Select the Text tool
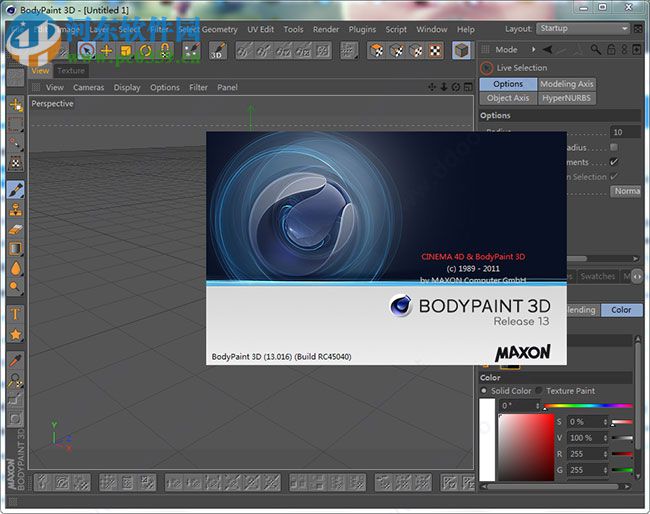This screenshot has width=650, height=514. pyautogui.click(x=16, y=313)
